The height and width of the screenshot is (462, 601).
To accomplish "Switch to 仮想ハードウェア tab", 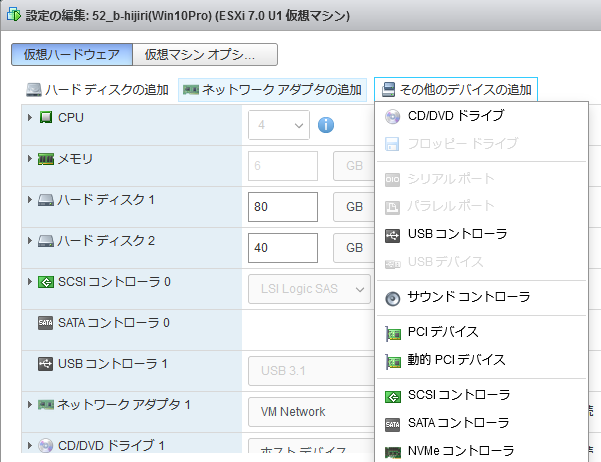I will point(72,54).
